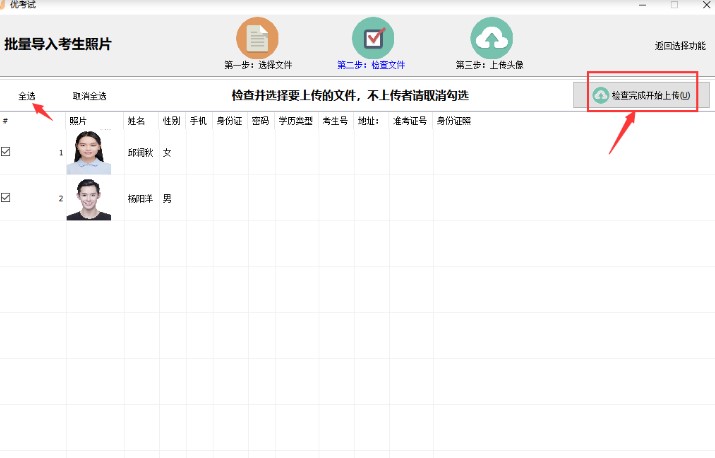Click the 密码 column header
This screenshot has width=715, height=458.
(x=260, y=121)
